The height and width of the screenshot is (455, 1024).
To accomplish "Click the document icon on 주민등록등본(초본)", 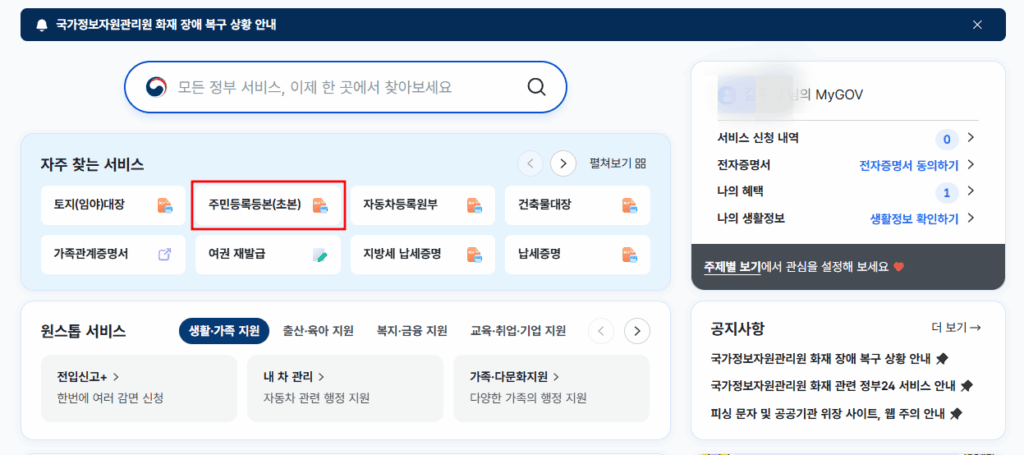I will click(x=320, y=206).
